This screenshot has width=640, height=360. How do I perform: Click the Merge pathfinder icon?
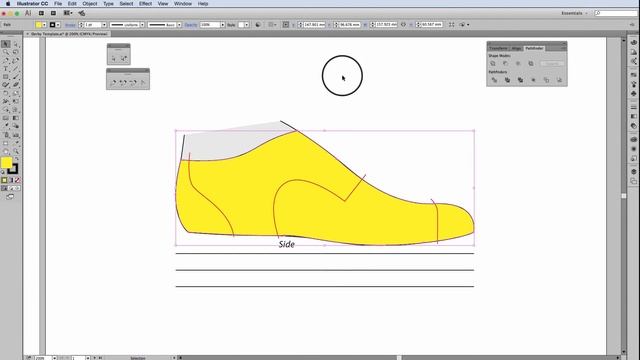(x=520, y=80)
